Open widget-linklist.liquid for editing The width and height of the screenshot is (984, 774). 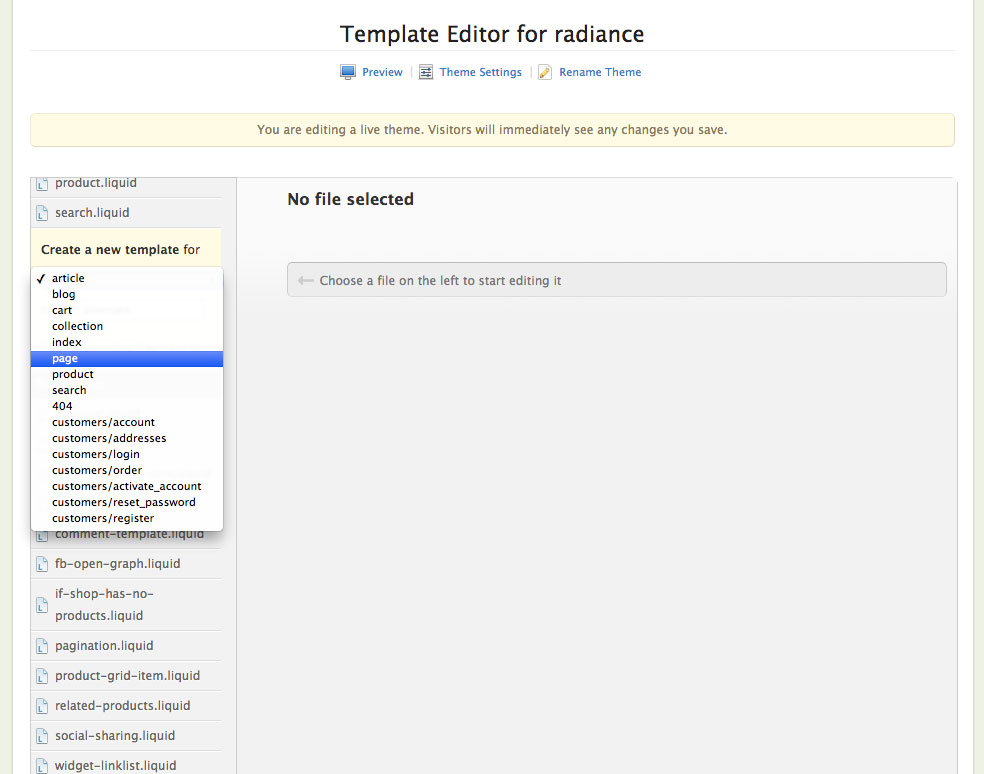pos(113,765)
